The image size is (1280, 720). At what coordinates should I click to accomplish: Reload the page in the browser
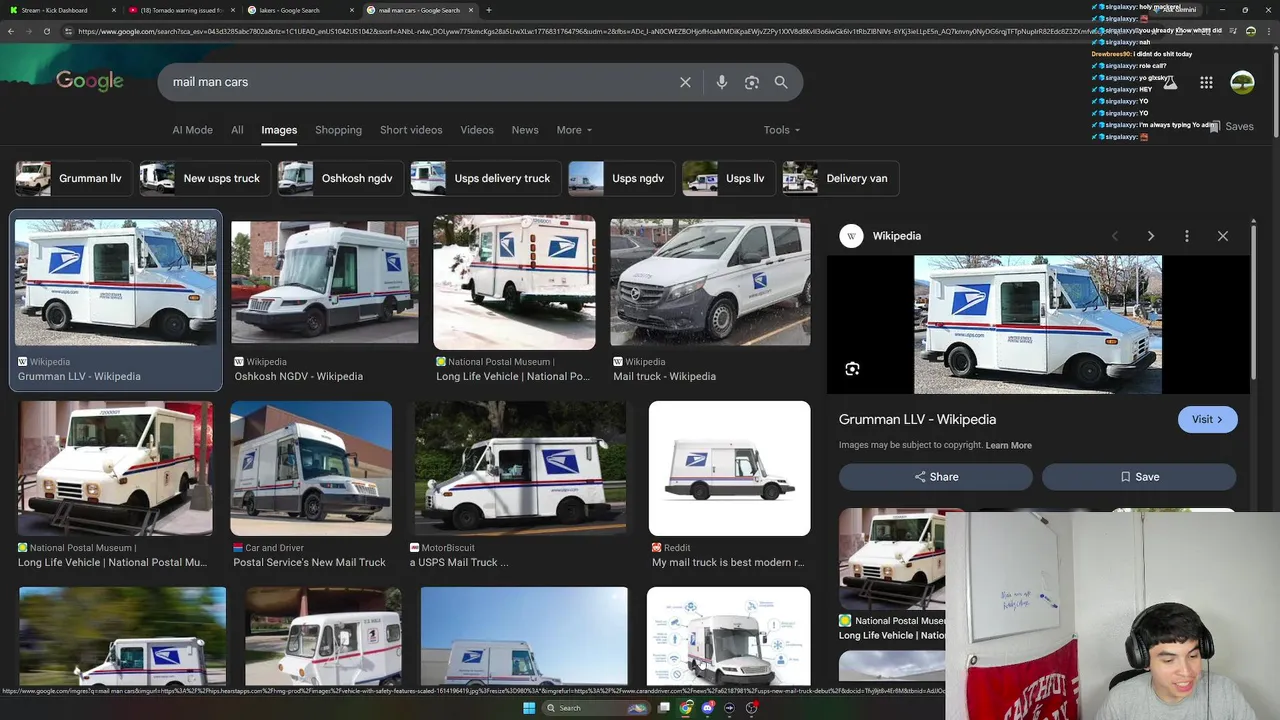47,31
